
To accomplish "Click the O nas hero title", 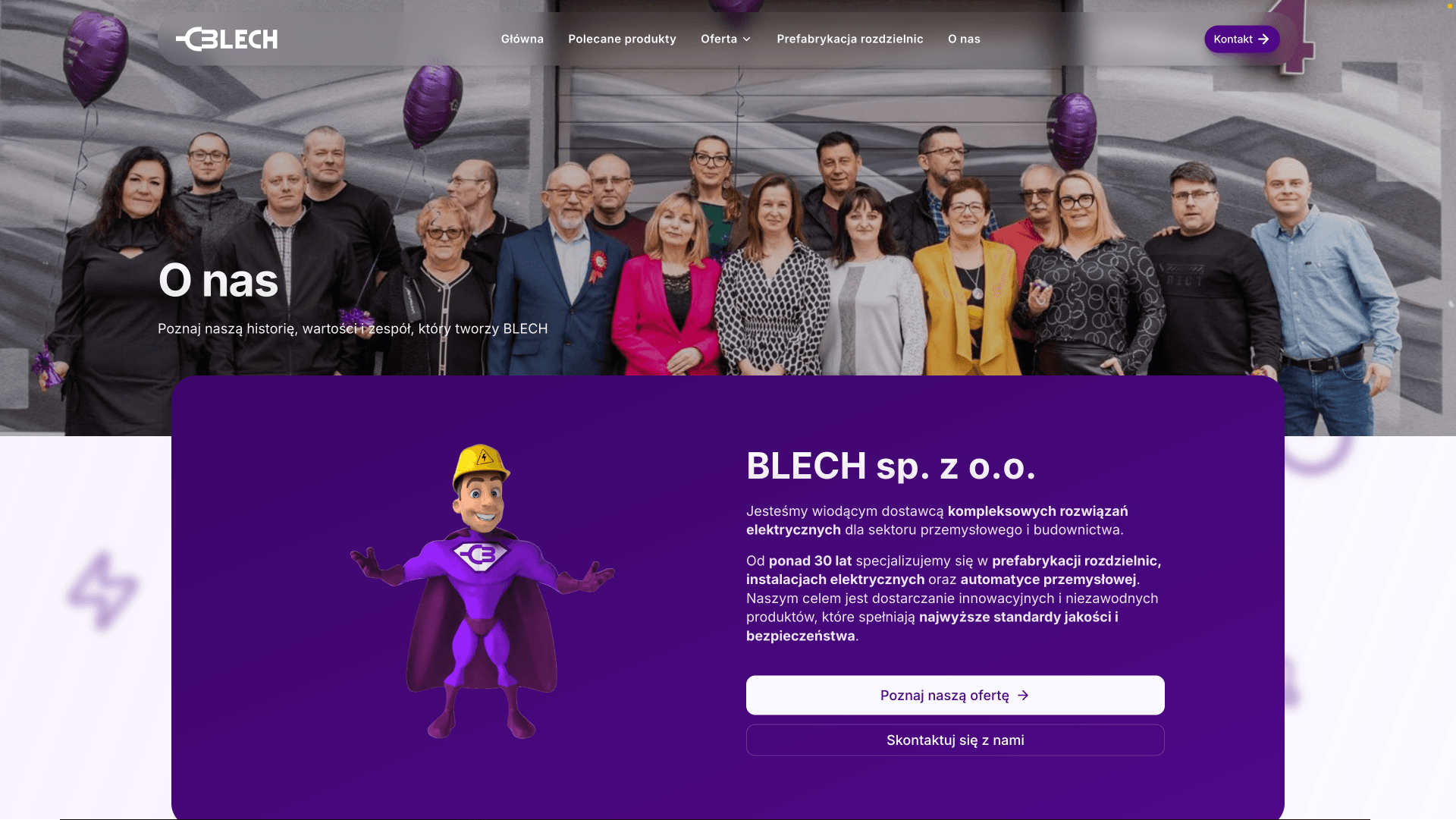I will (x=218, y=281).
